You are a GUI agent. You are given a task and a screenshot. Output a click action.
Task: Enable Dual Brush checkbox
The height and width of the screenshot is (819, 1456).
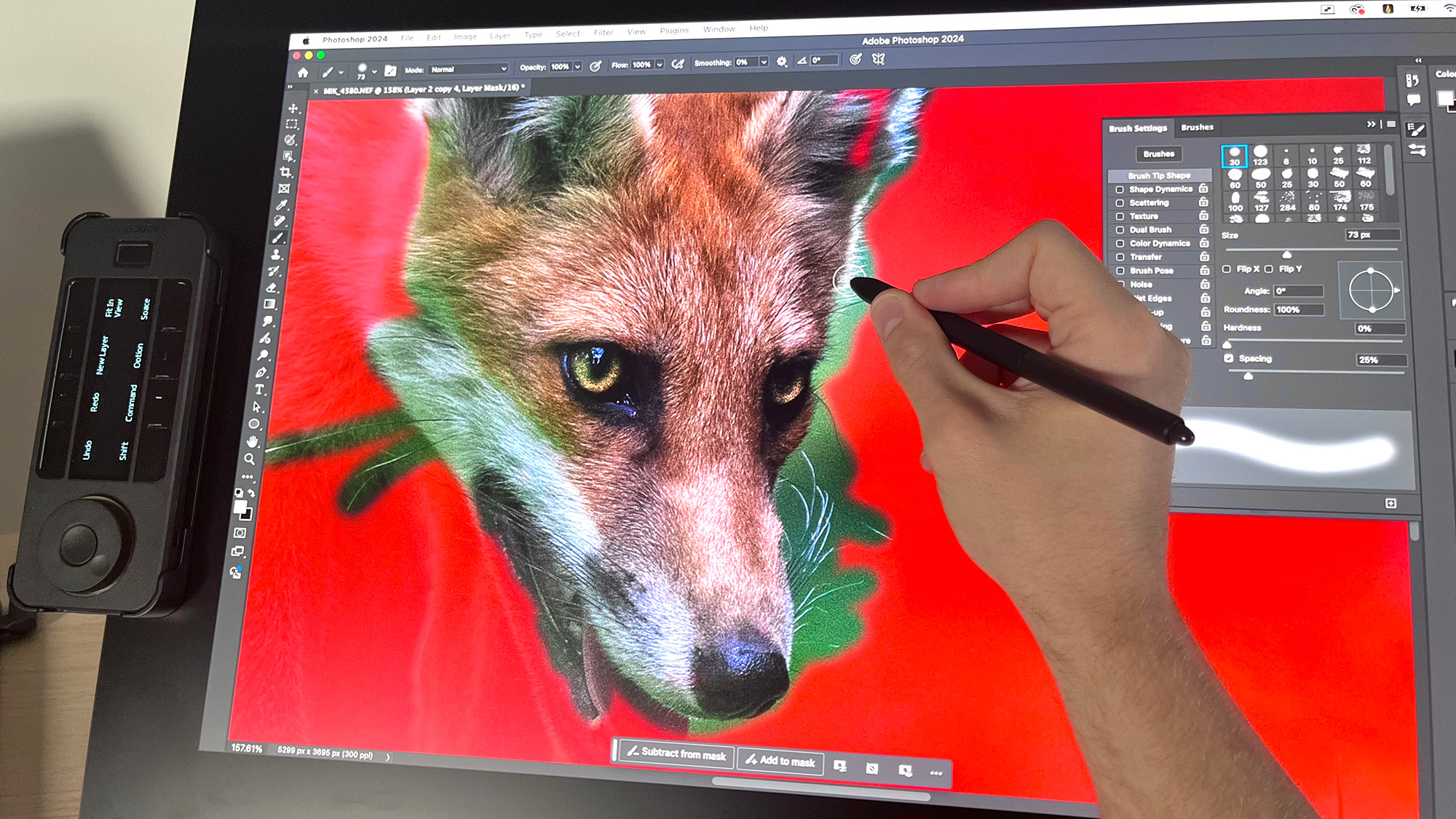point(1120,230)
